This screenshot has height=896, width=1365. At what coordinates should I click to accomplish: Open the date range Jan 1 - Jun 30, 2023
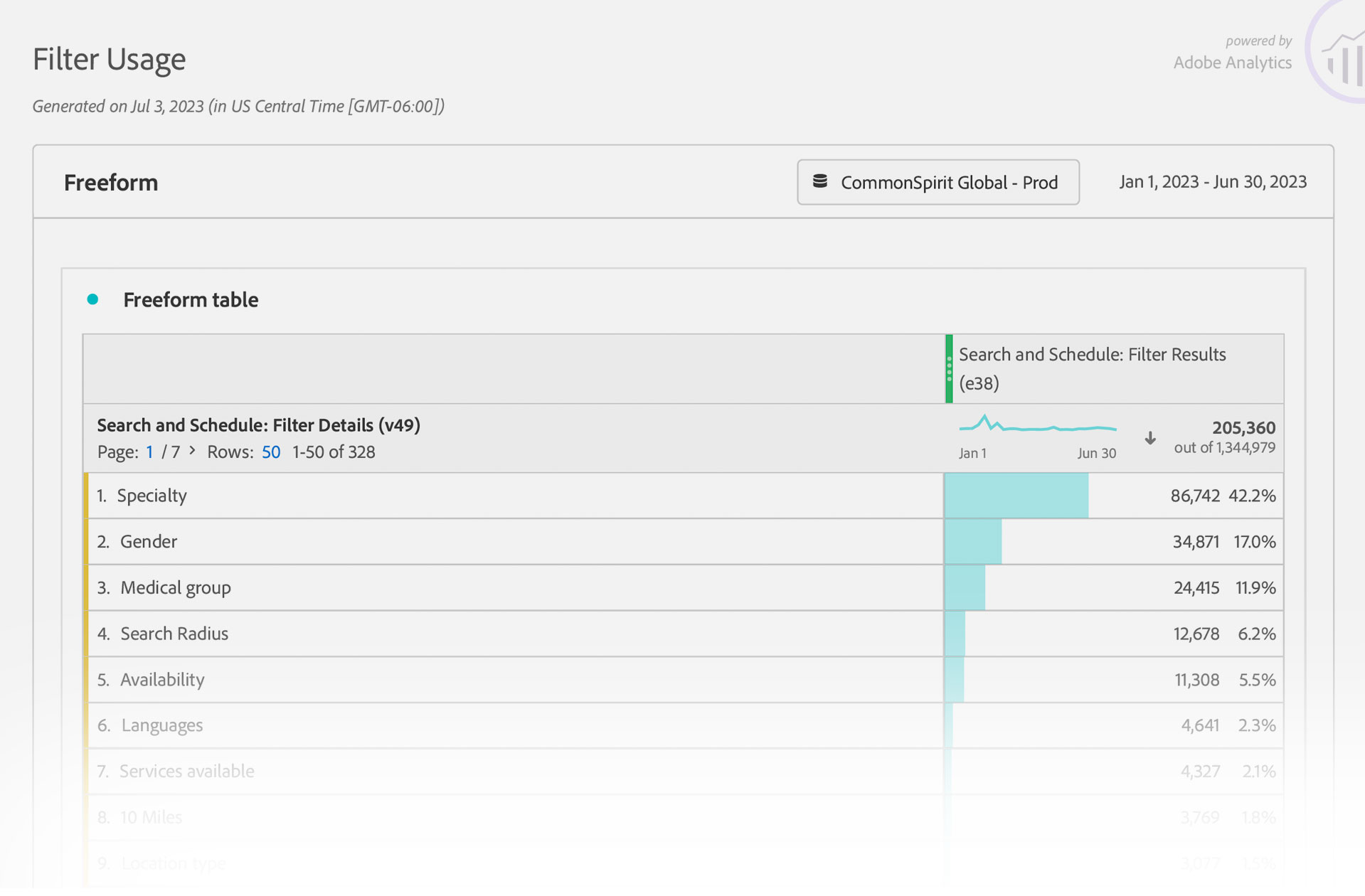pos(1212,182)
